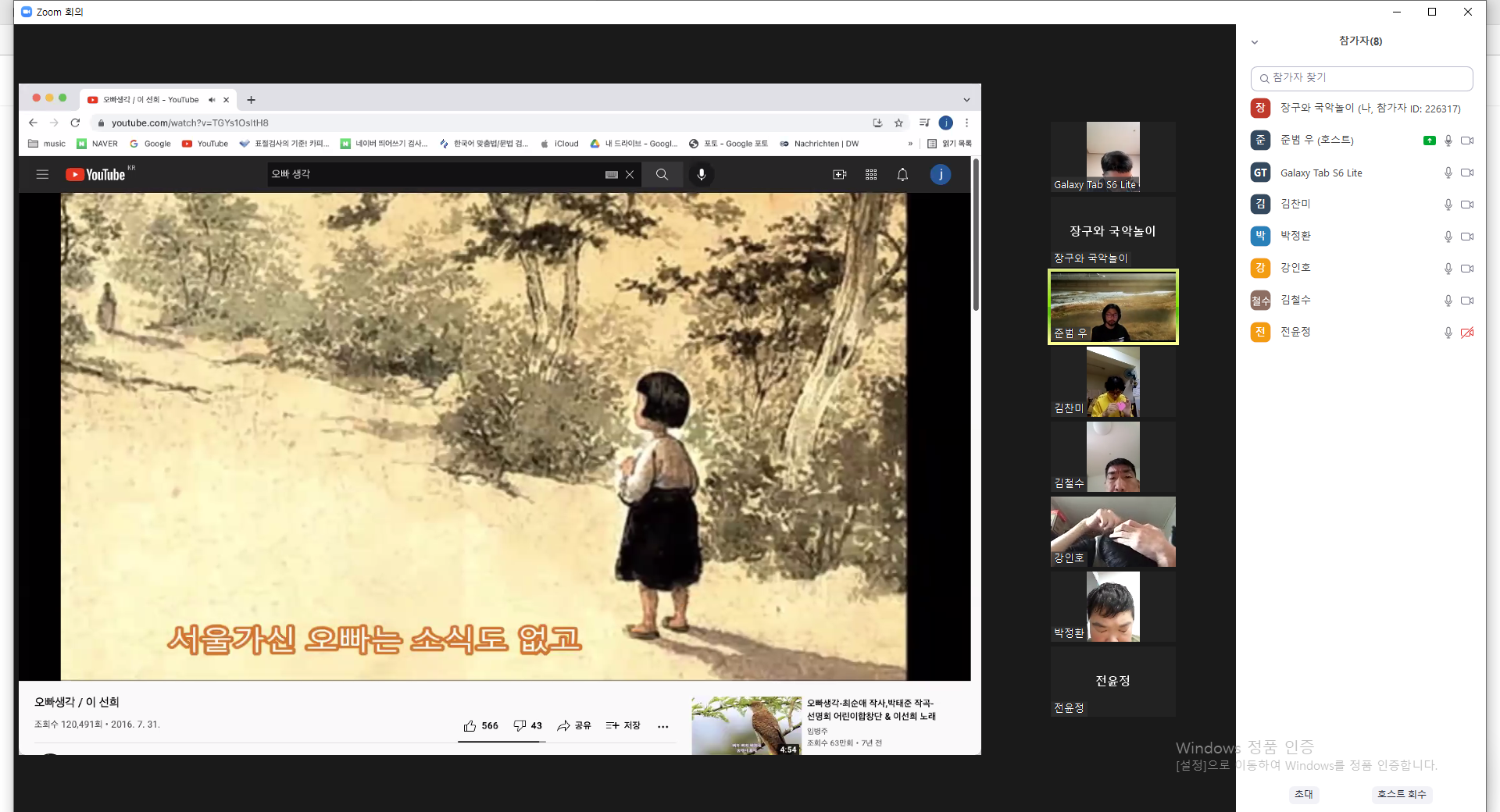
Task: Click the YouTube search magnifier button
Action: (662, 174)
